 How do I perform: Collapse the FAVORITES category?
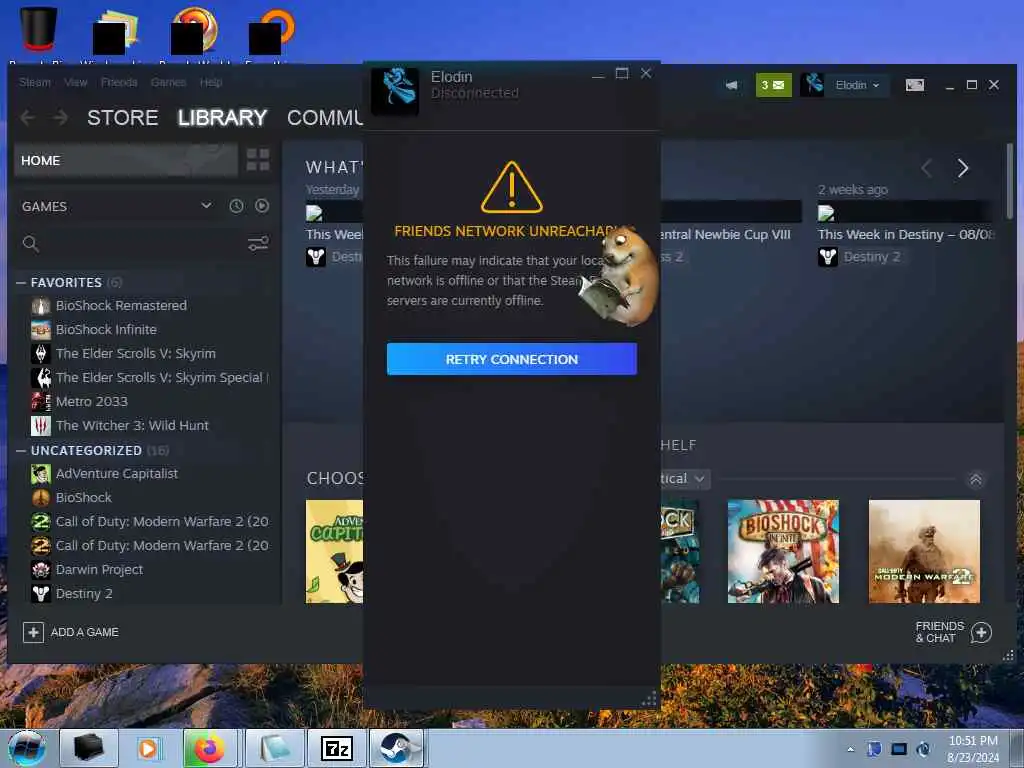click(21, 283)
